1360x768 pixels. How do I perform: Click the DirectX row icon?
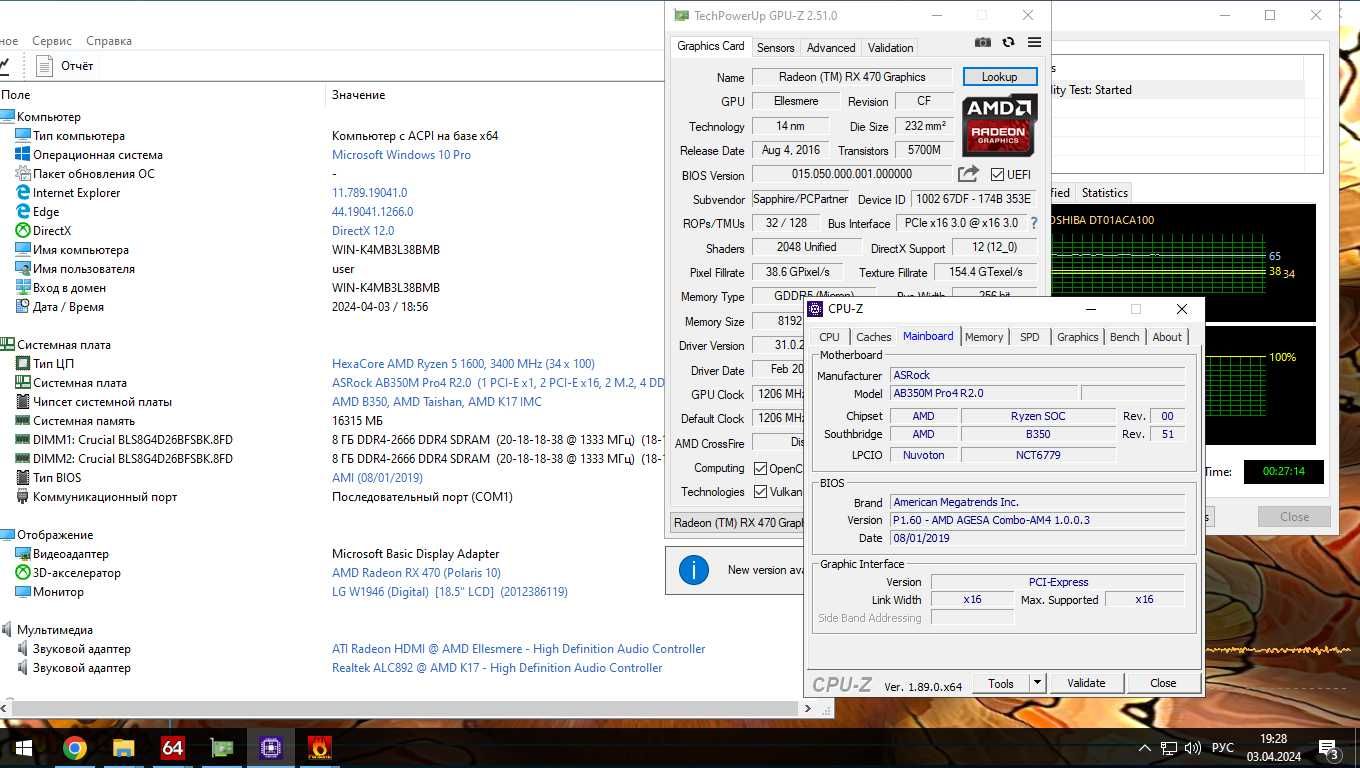(x=23, y=231)
